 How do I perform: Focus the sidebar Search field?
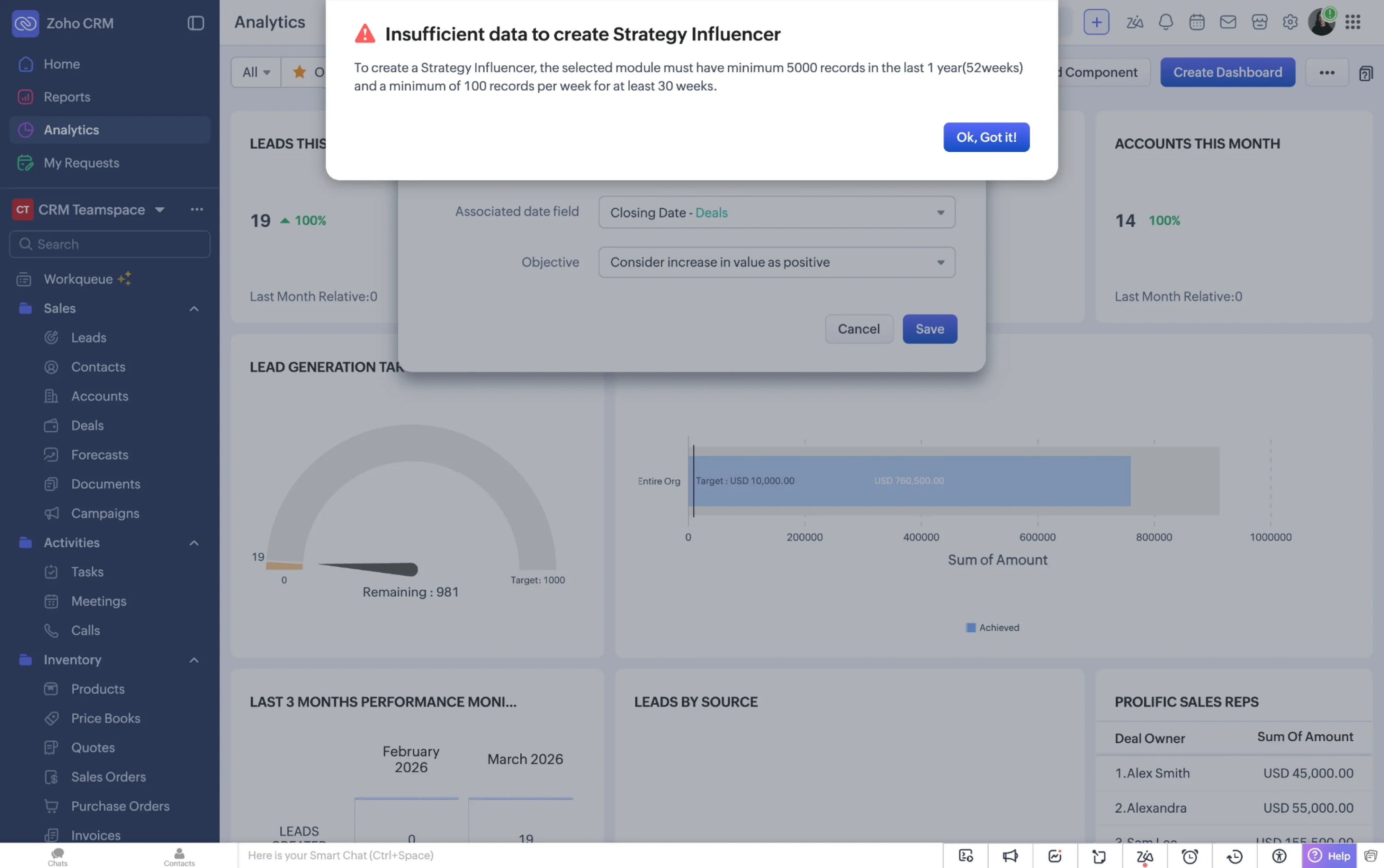[110, 245]
